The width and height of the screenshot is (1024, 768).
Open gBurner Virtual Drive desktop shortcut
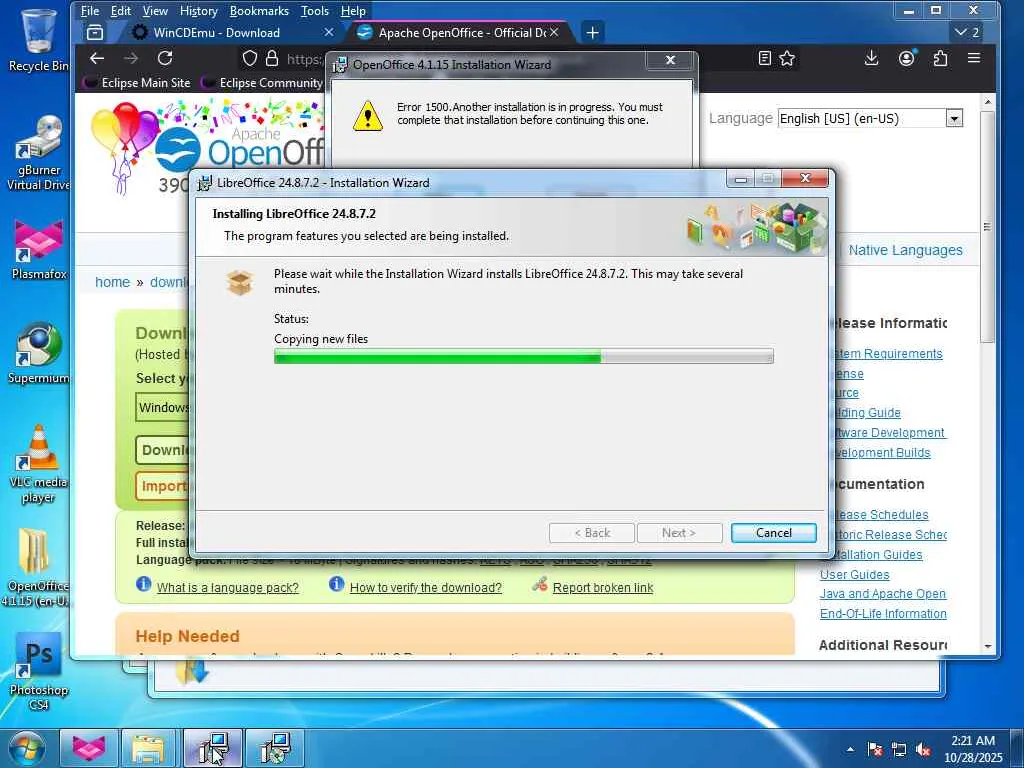(x=38, y=153)
